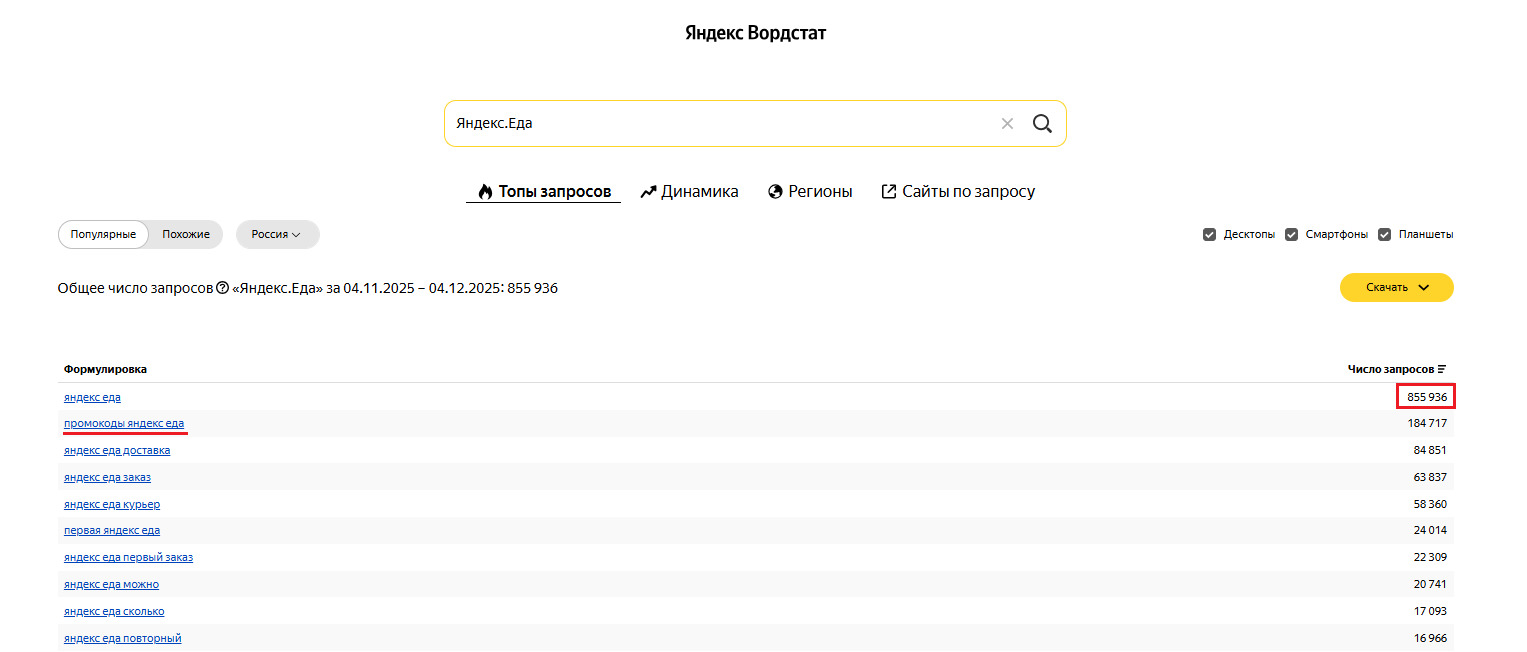Image resolution: width=1527 pixels, height=652 pixels.
Task: Select the Сайты по запросу tab
Action: [957, 192]
